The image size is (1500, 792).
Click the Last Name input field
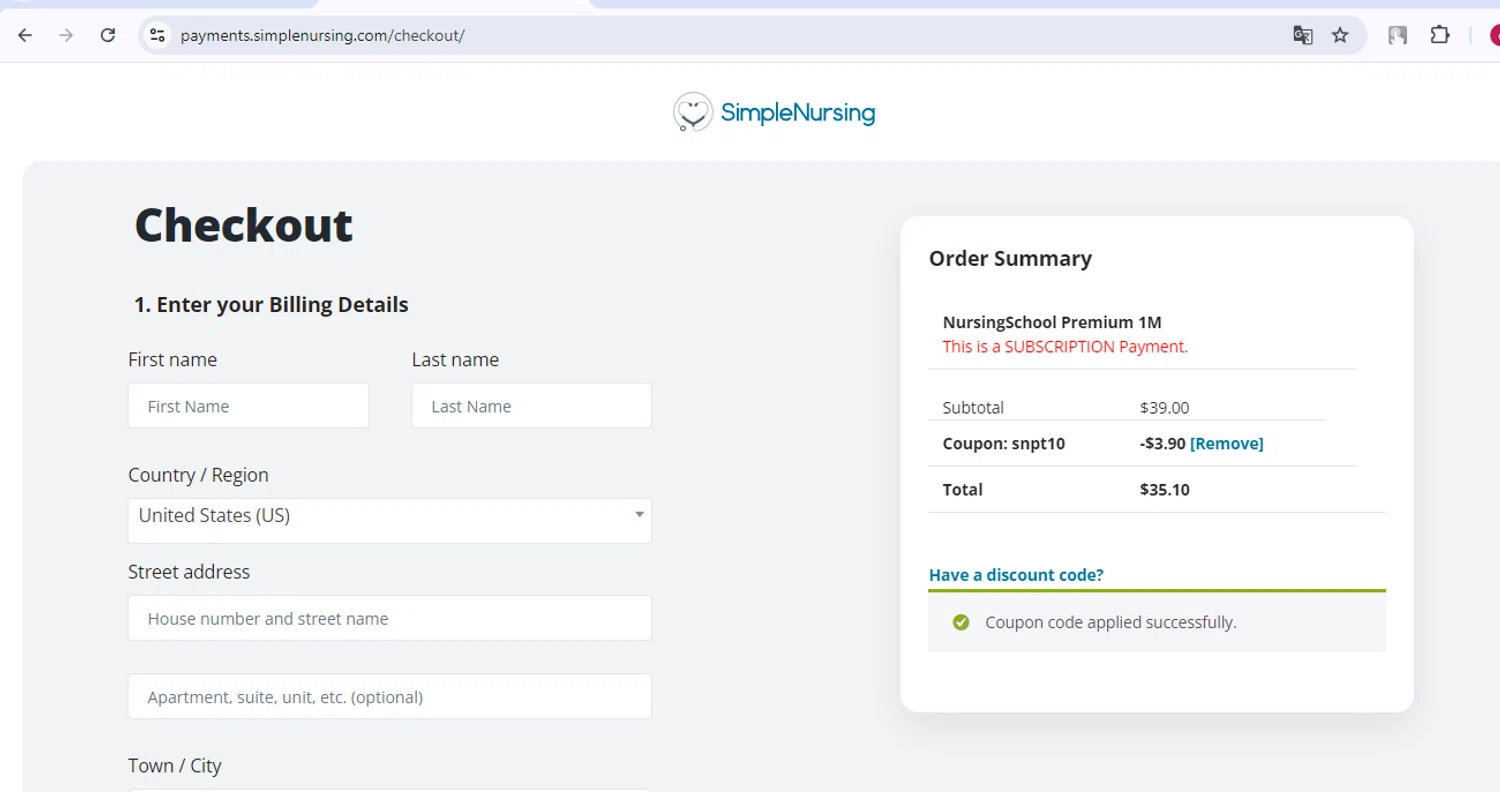pos(532,406)
